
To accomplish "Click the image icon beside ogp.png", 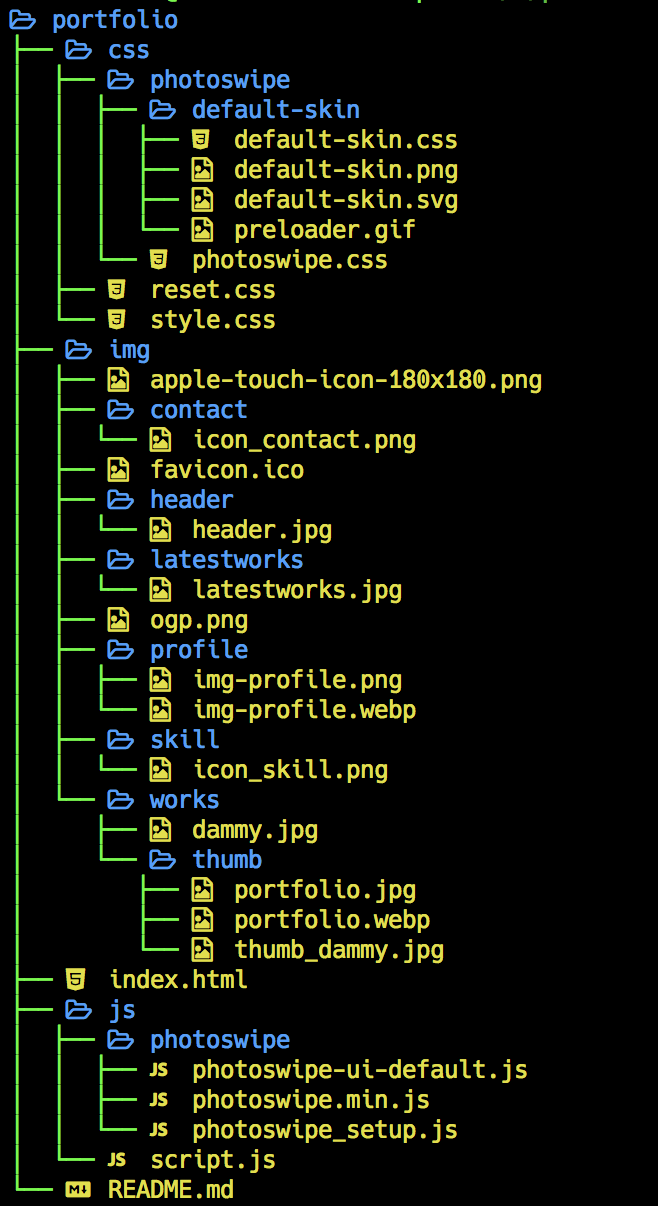I will 118,620.
